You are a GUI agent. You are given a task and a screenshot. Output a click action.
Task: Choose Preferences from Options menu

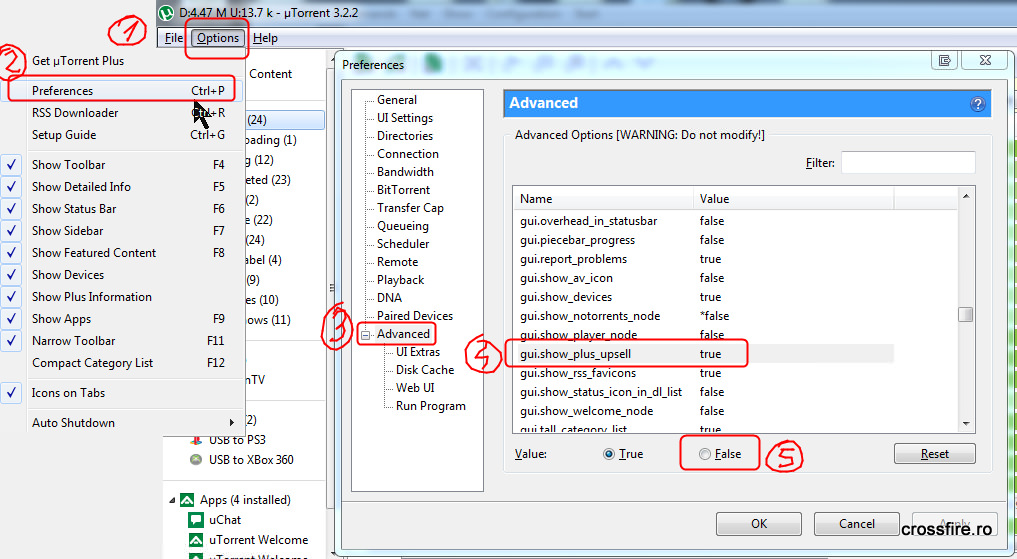pyautogui.click(x=121, y=91)
